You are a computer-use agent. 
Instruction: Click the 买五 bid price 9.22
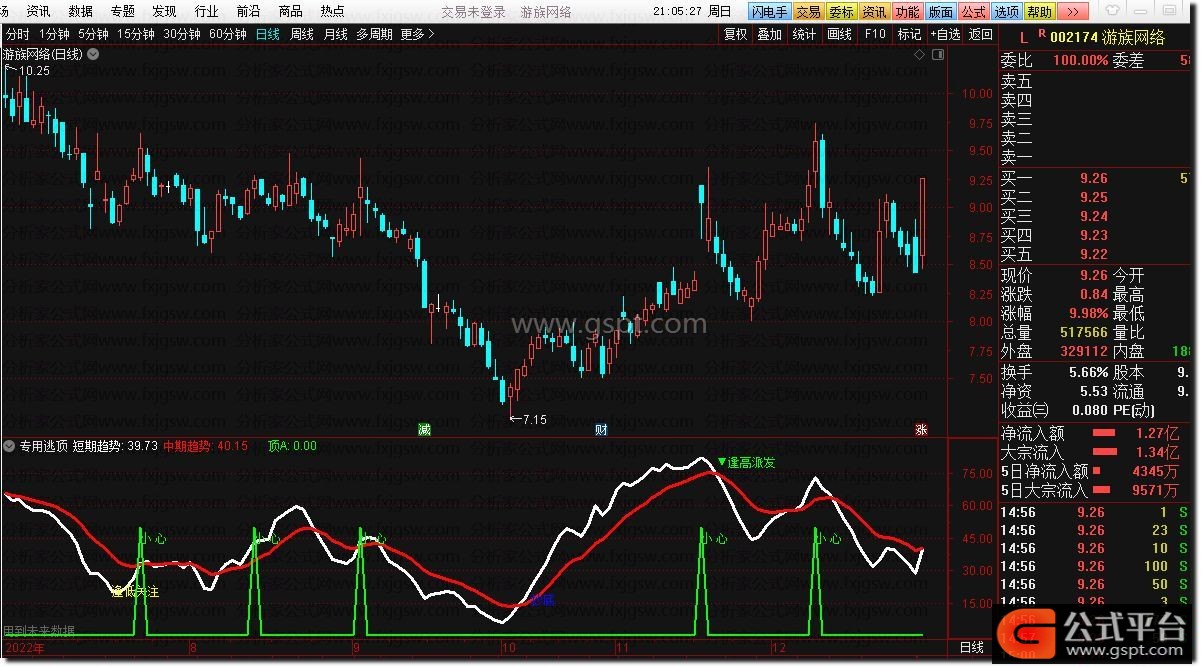(1094, 255)
